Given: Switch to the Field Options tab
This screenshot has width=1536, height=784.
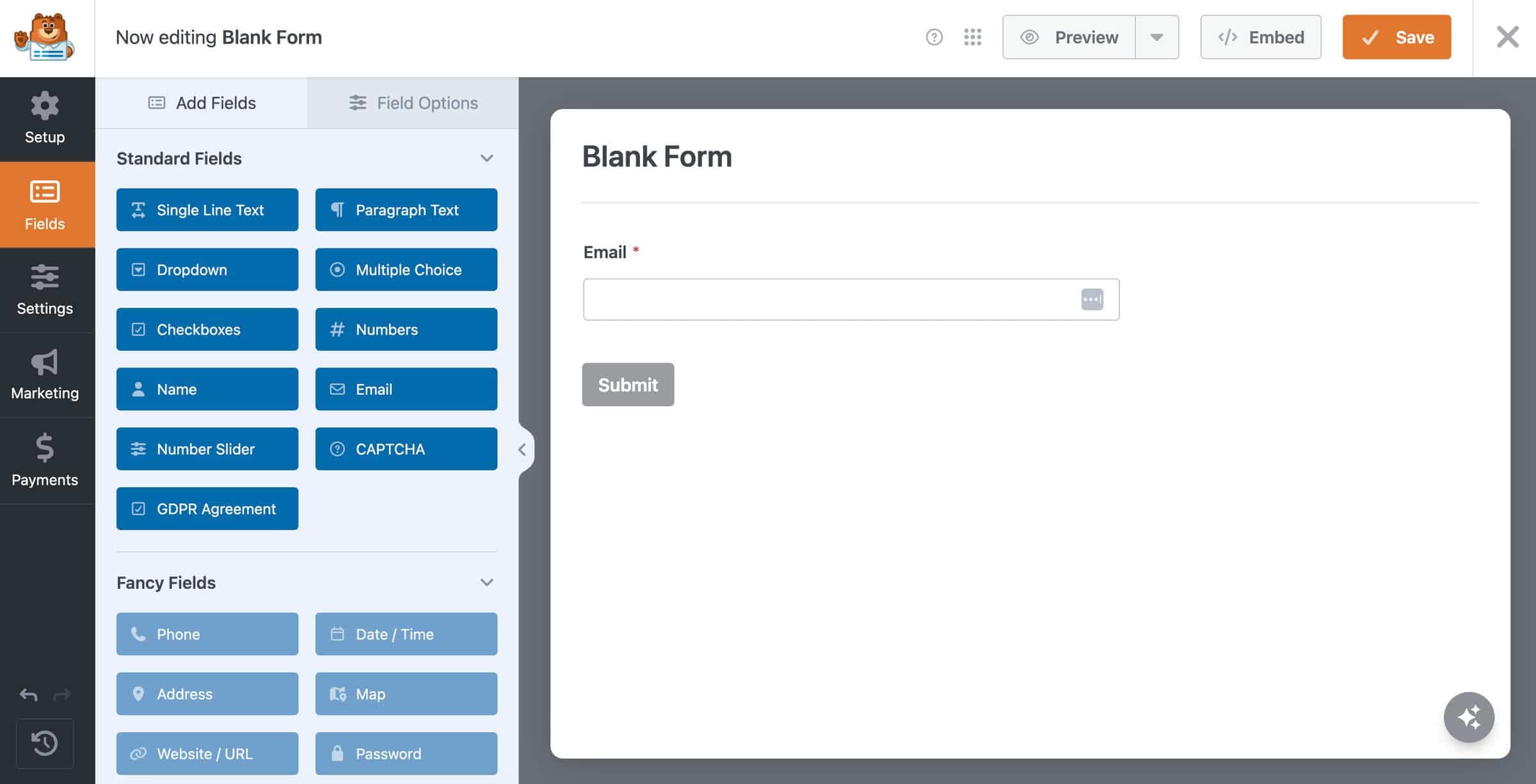Looking at the screenshot, I should [x=413, y=103].
